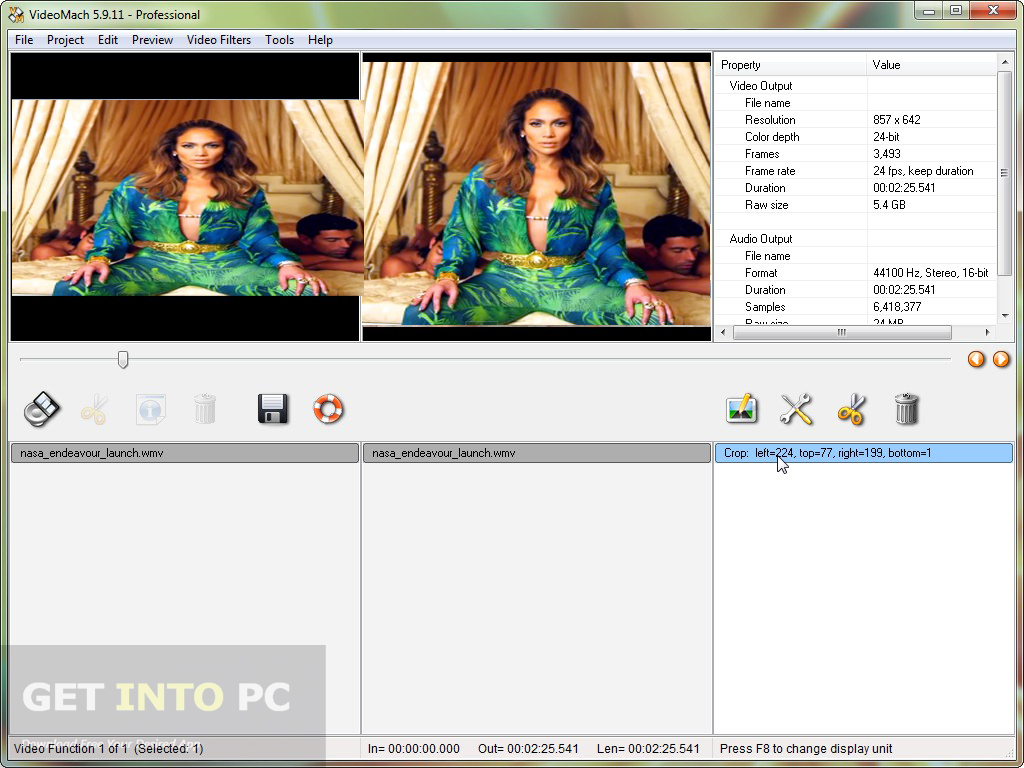
Task: Save output with the floppy disk icon
Action: (272, 409)
